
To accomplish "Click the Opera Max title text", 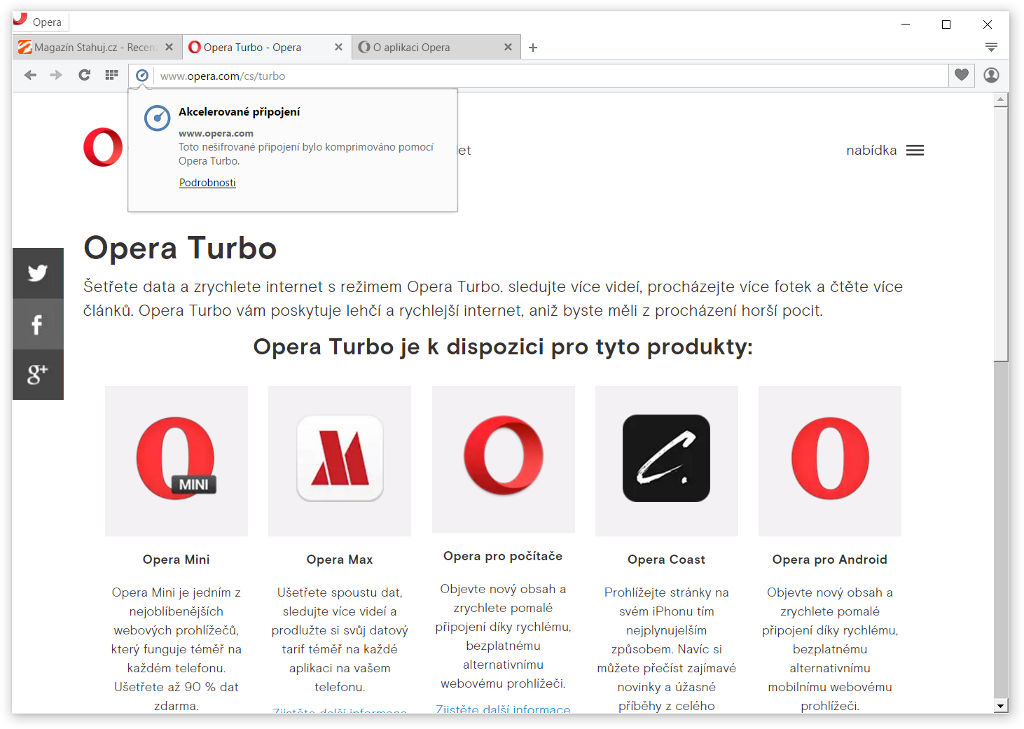I will [340, 559].
